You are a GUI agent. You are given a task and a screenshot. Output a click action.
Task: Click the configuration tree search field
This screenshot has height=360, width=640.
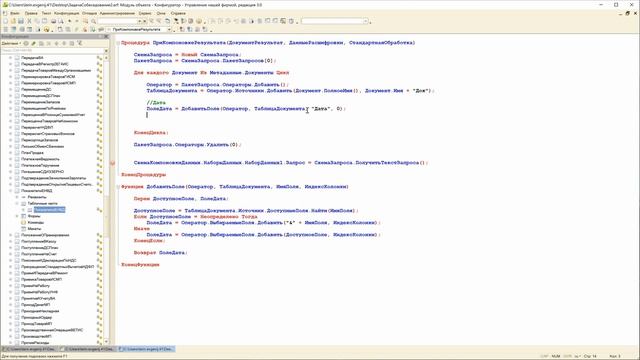52,51
